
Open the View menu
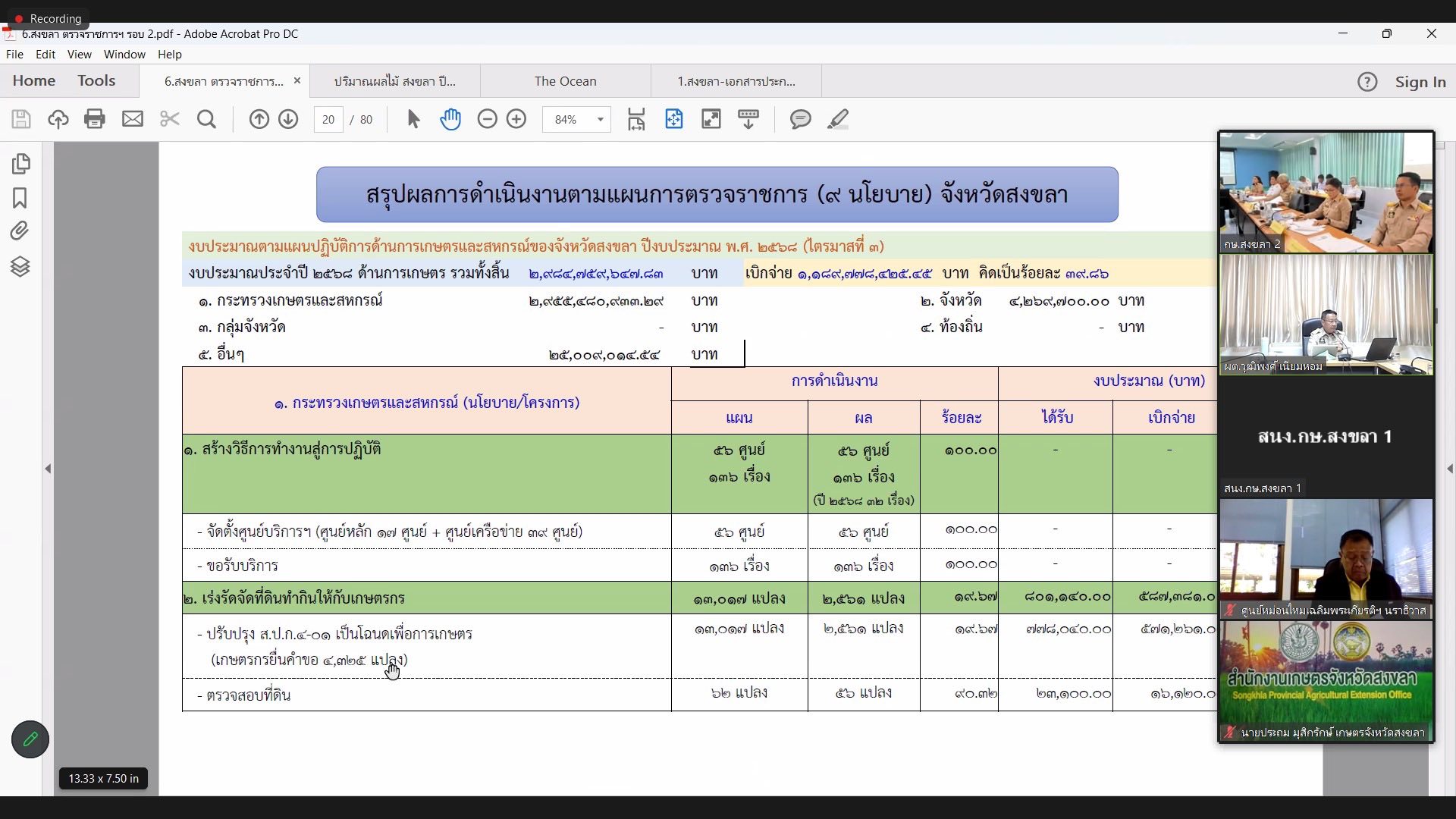tap(79, 55)
